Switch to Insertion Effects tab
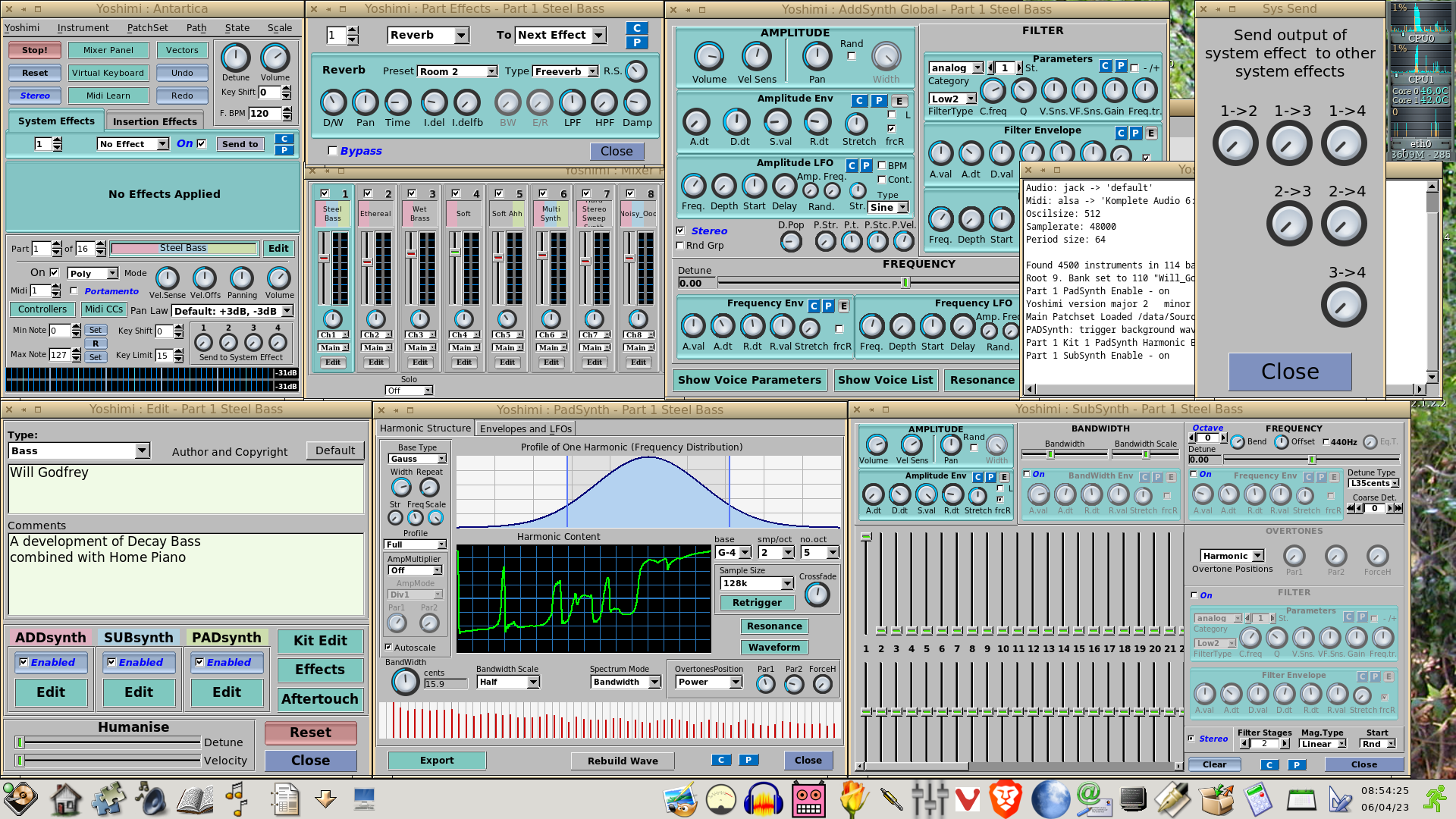Image resolution: width=1456 pixels, height=819 pixels. [x=155, y=121]
